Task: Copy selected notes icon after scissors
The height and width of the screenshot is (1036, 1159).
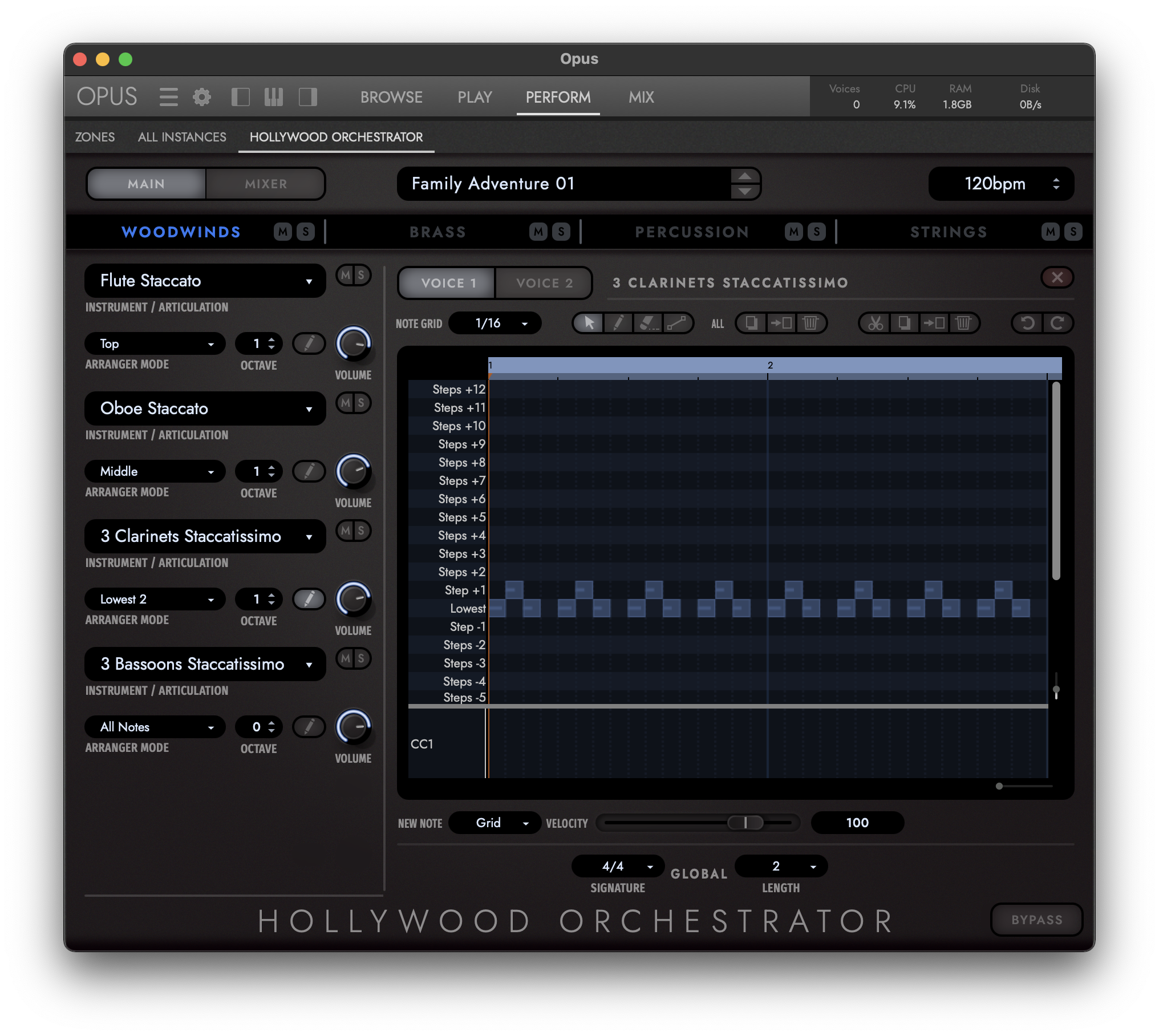Action: pos(904,323)
